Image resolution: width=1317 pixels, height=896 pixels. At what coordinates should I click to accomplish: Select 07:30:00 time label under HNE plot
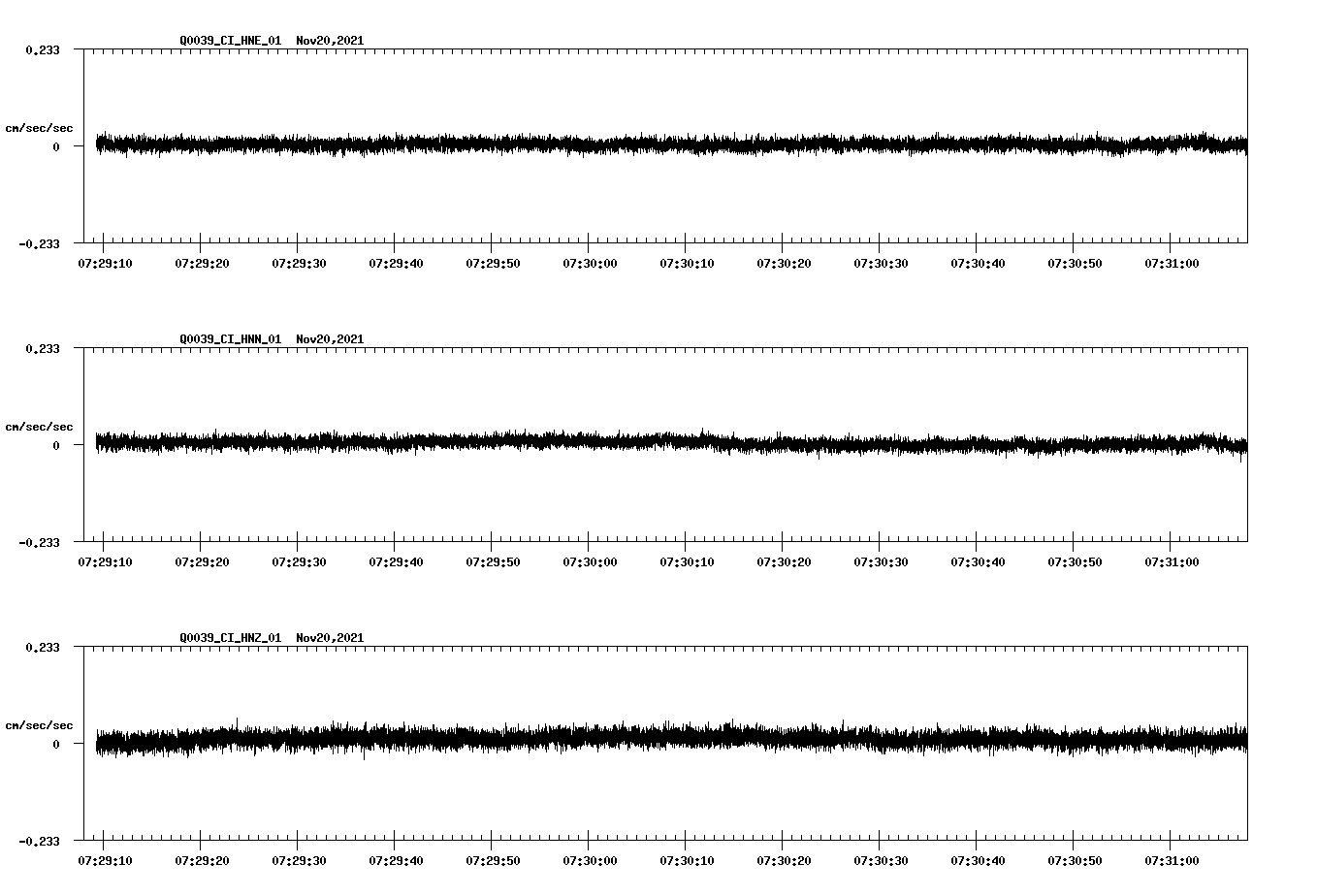[x=590, y=264]
